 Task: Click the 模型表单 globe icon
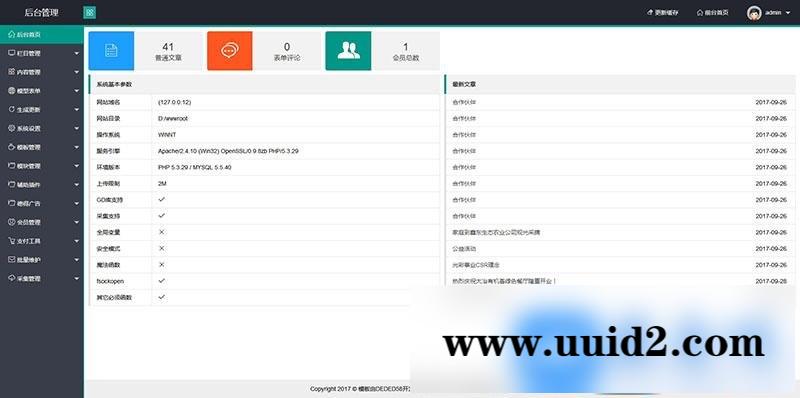(11, 91)
